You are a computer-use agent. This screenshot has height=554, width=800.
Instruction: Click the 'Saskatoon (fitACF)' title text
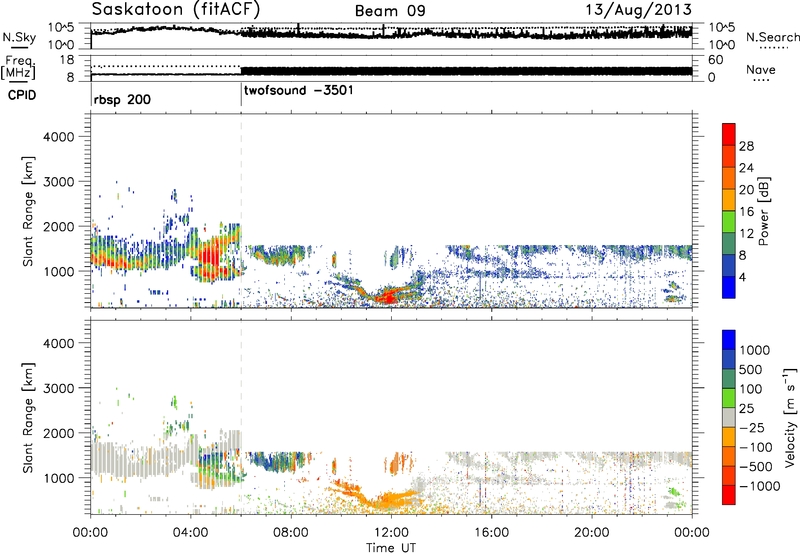tap(176, 9)
